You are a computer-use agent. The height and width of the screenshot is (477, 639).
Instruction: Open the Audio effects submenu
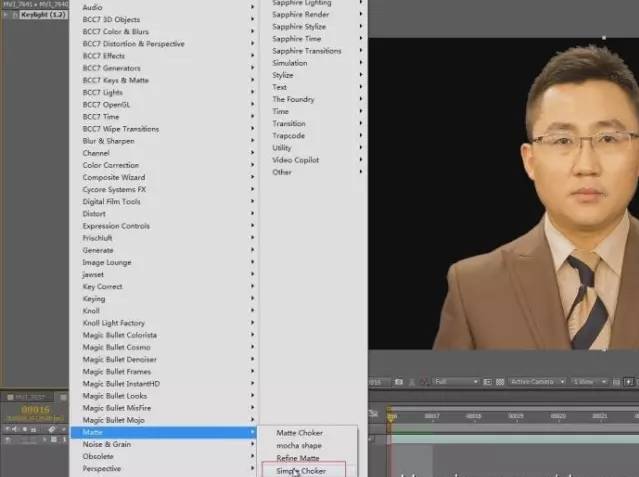tap(163, 7)
